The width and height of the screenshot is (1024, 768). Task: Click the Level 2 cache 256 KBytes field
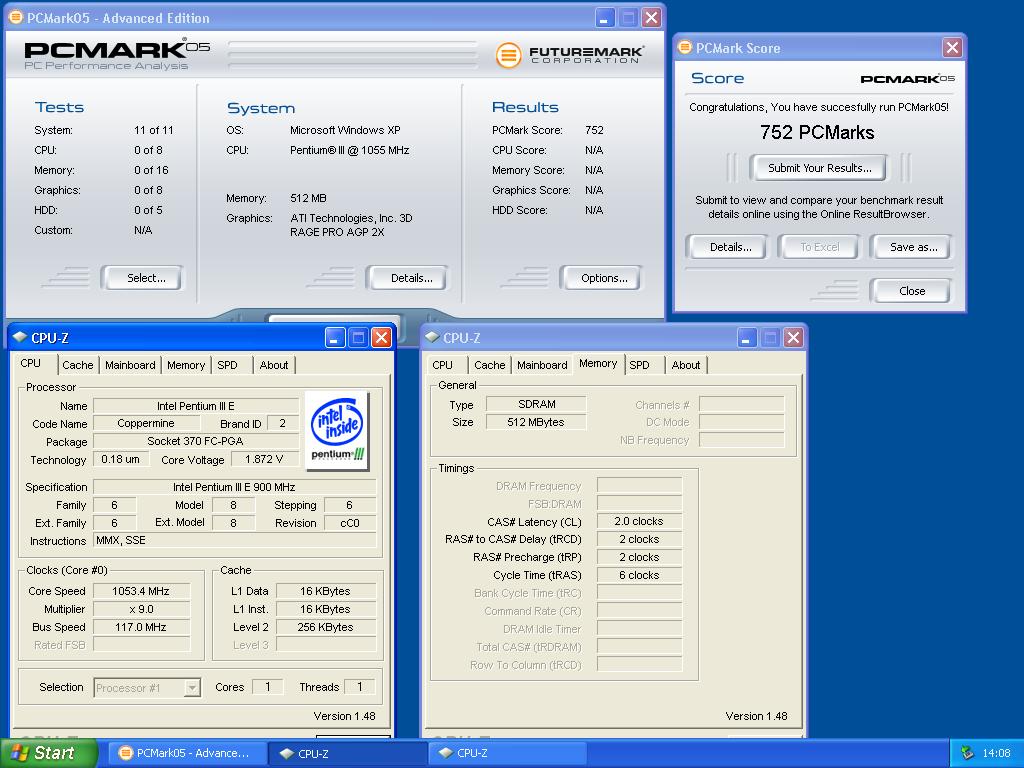coord(326,627)
